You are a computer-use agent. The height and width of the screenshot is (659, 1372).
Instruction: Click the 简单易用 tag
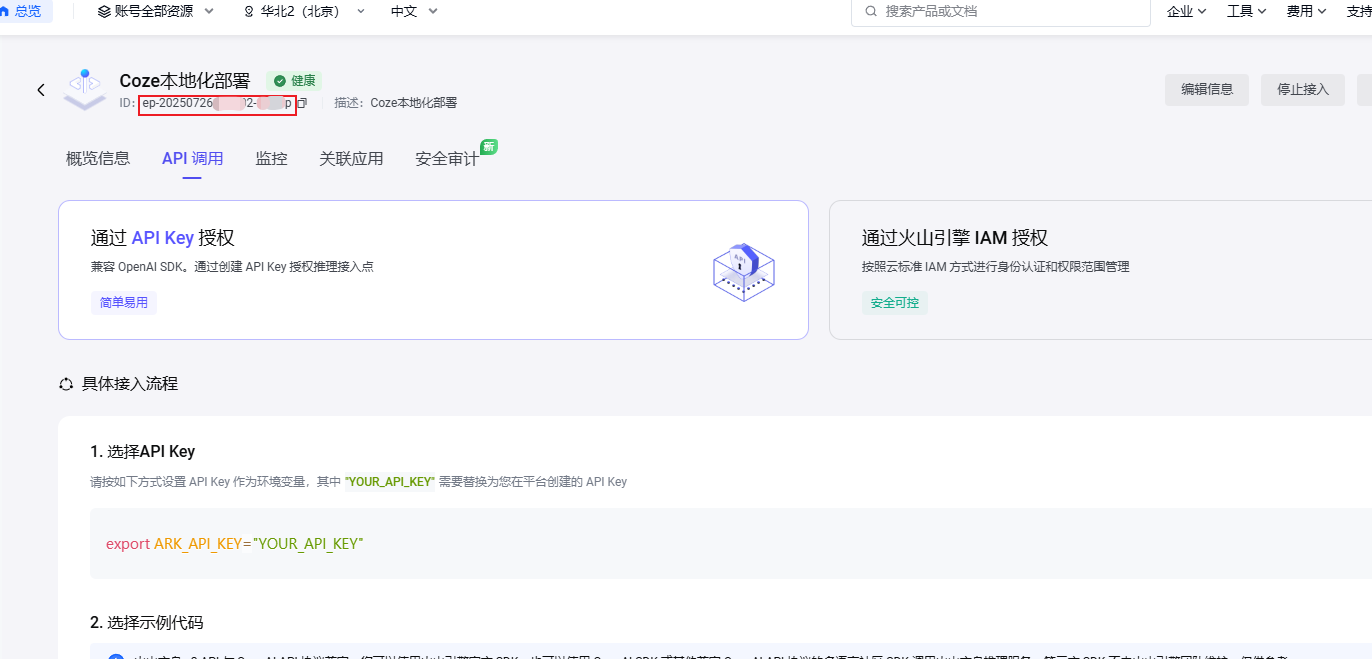[x=124, y=302]
